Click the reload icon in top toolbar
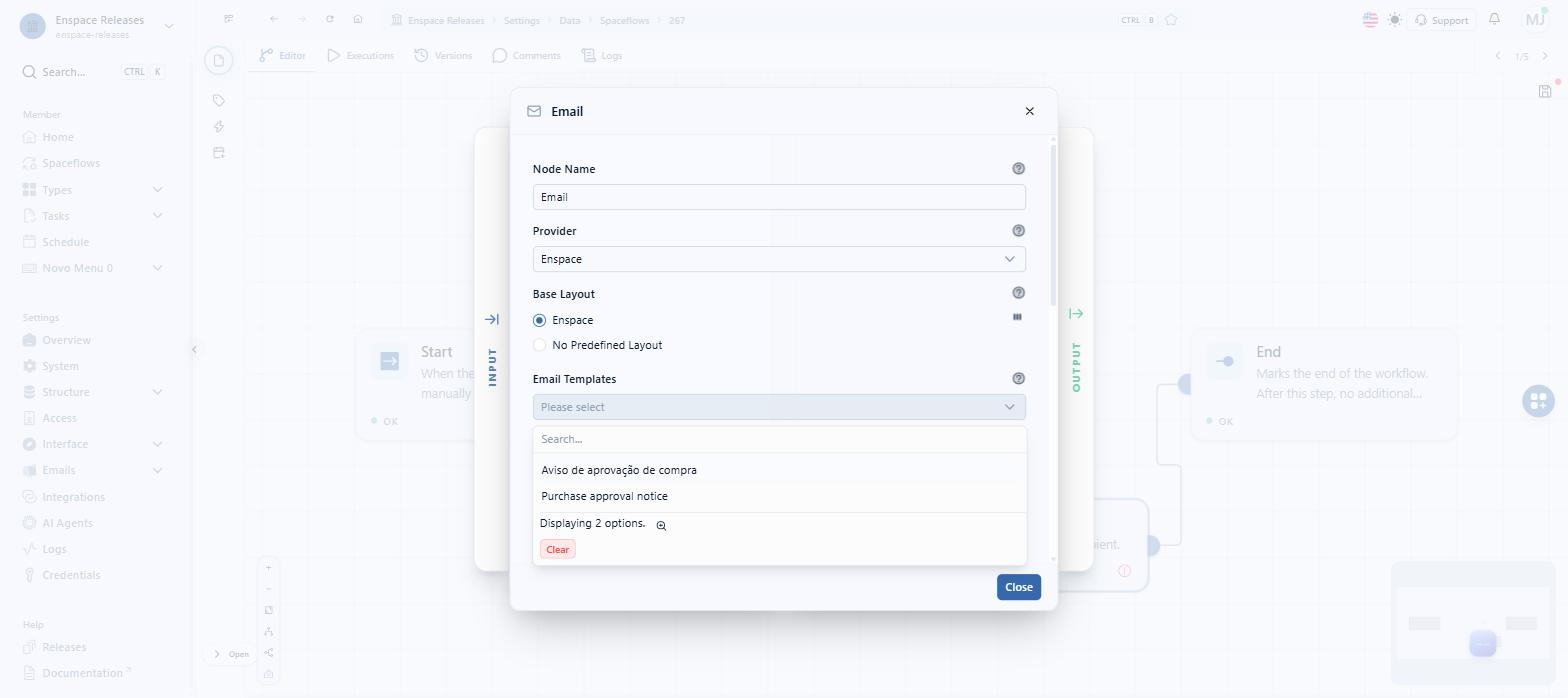The width and height of the screenshot is (1568, 698). point(330,19)
